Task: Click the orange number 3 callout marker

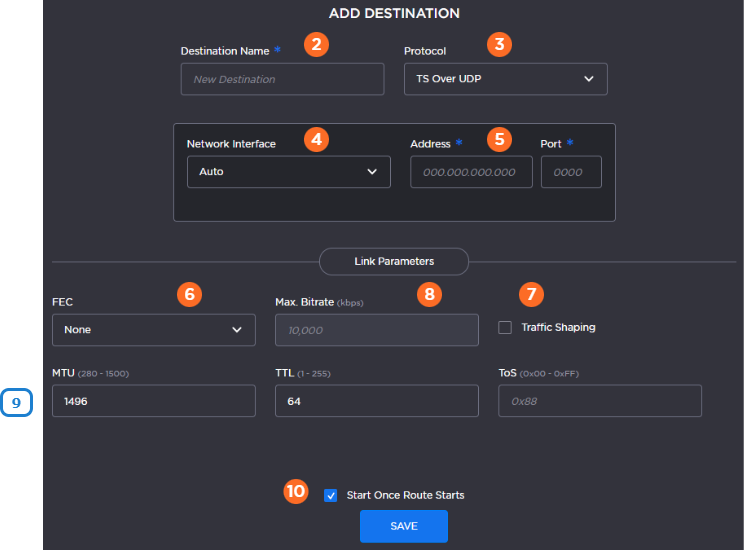Action: click(498, 45)
